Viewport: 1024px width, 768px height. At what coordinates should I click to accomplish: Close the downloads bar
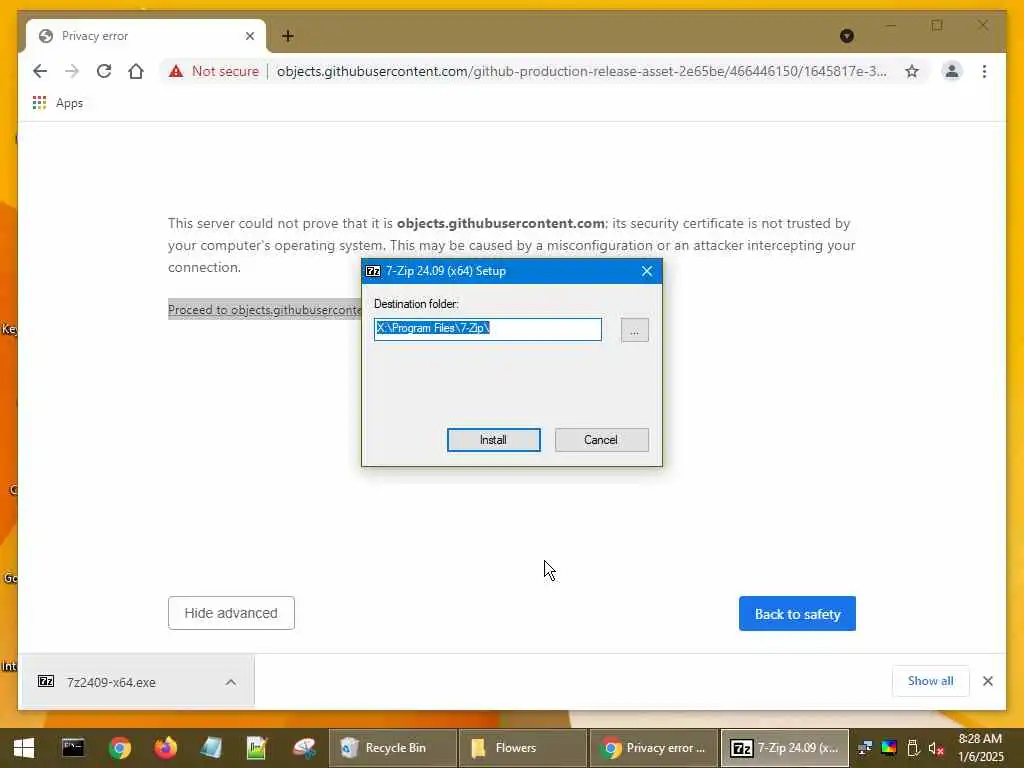point(987,681)
